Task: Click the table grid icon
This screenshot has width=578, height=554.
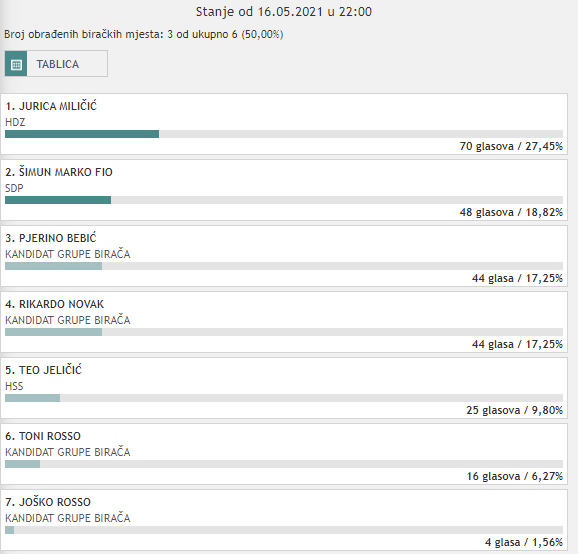Action: 16,64
